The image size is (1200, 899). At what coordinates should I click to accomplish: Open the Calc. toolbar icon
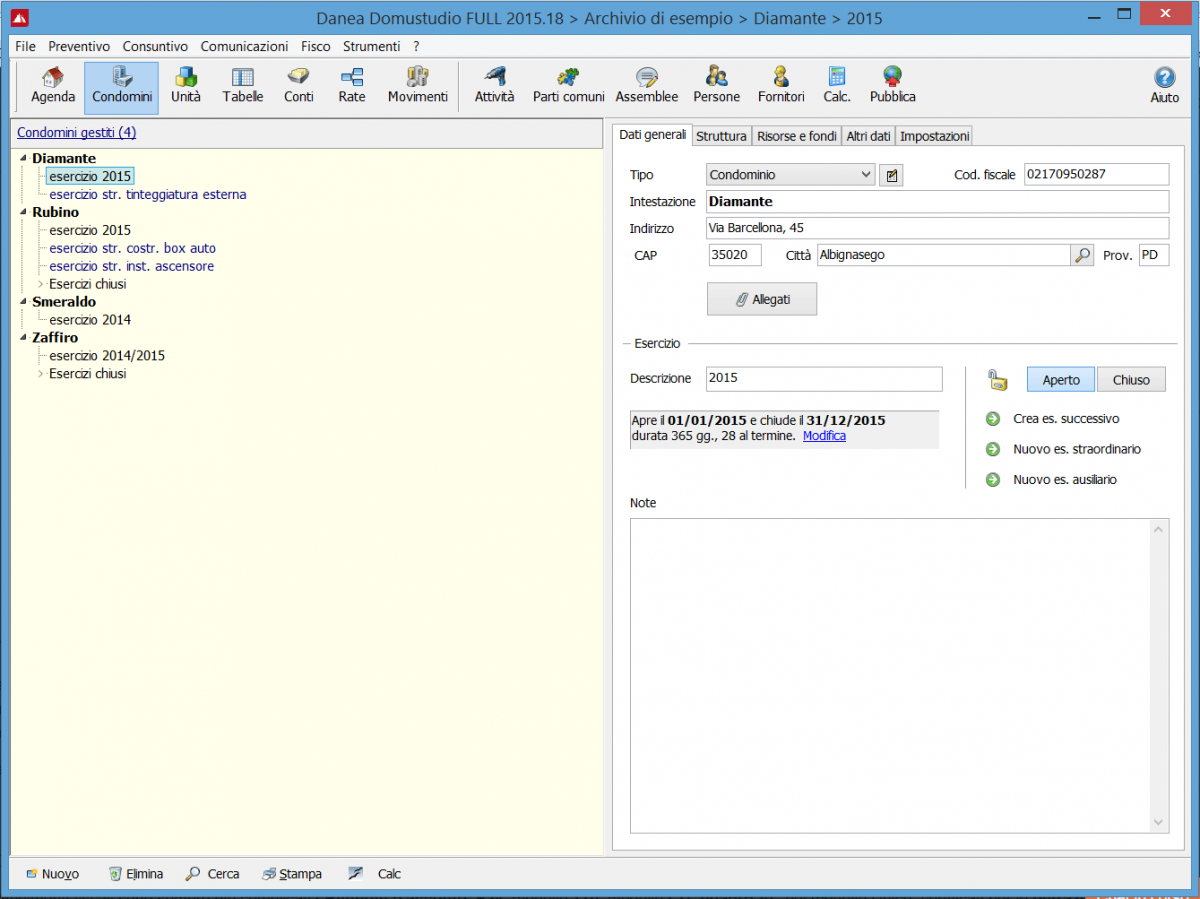tap(837, 86)
